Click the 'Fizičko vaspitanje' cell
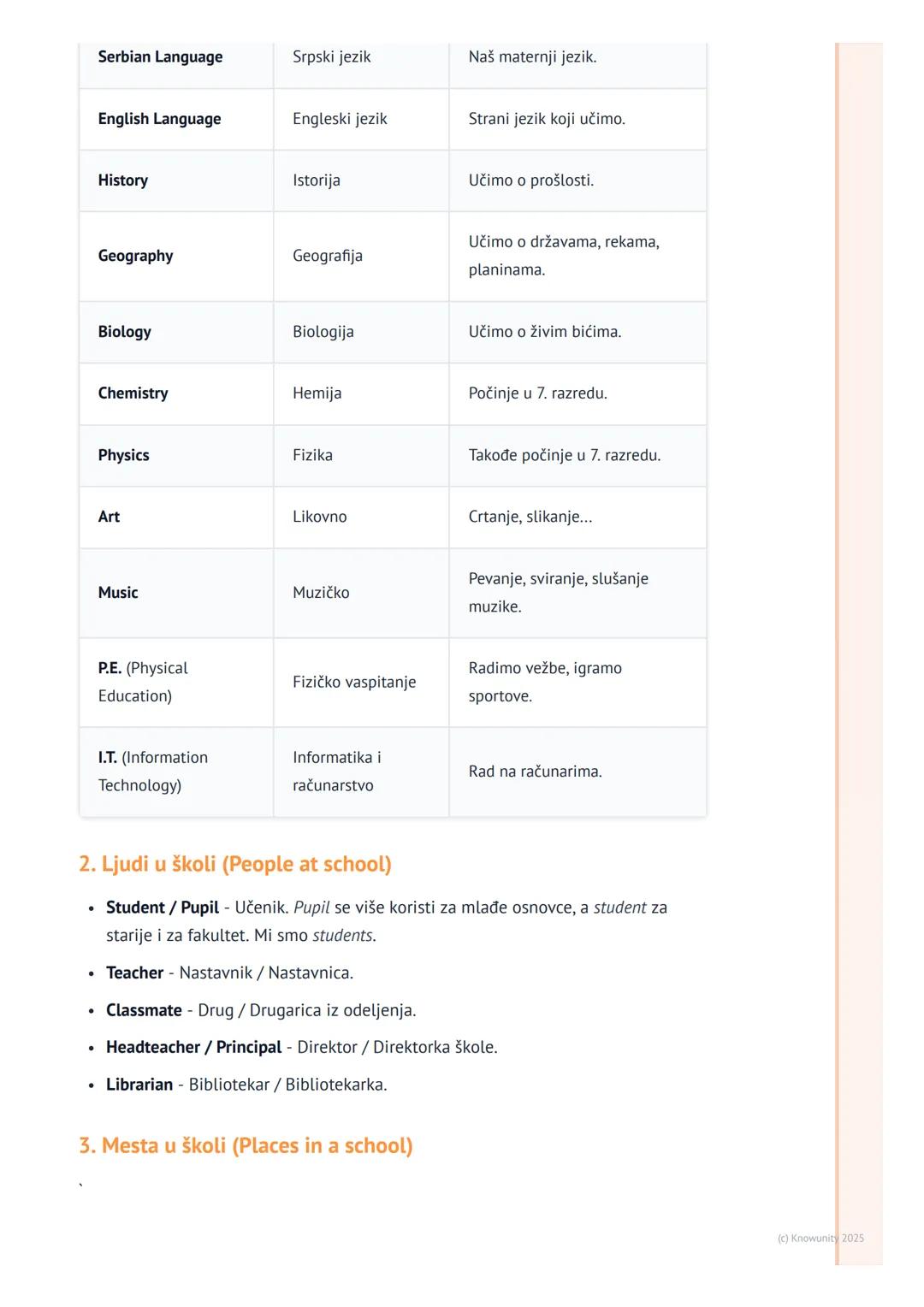The image size is (924, 1307). tap(354, 682)
